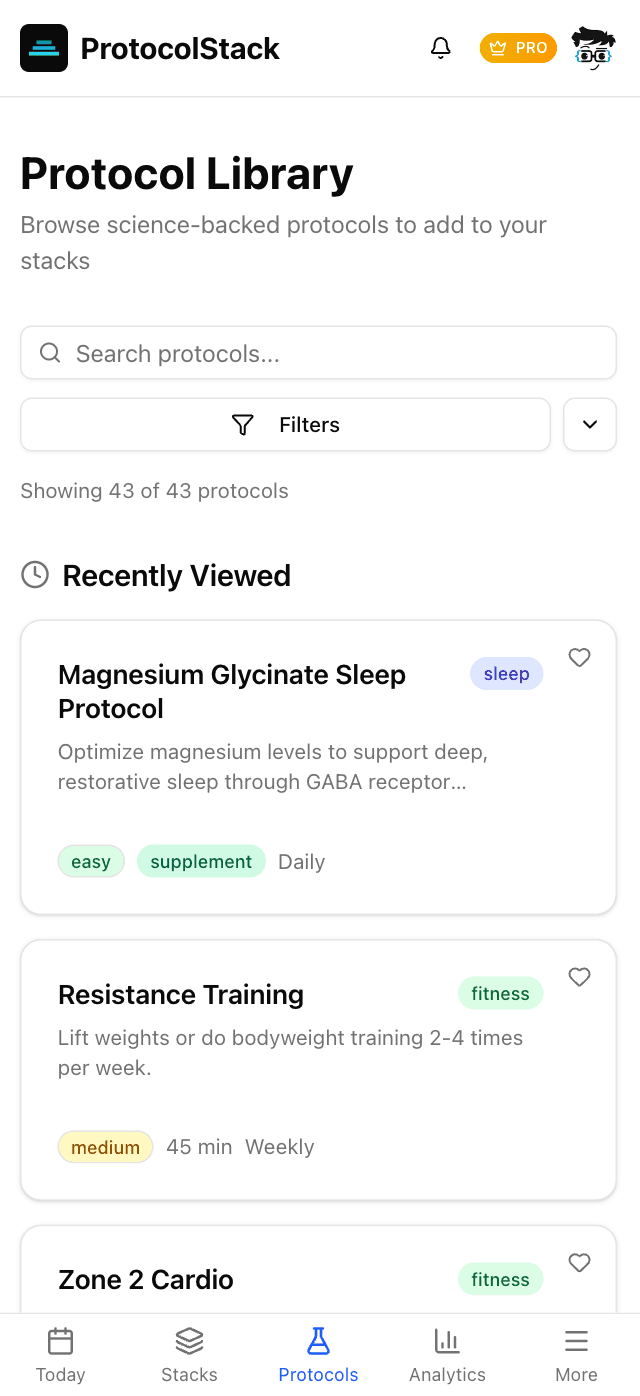Click the search magnifier icon

pos(50,352)
